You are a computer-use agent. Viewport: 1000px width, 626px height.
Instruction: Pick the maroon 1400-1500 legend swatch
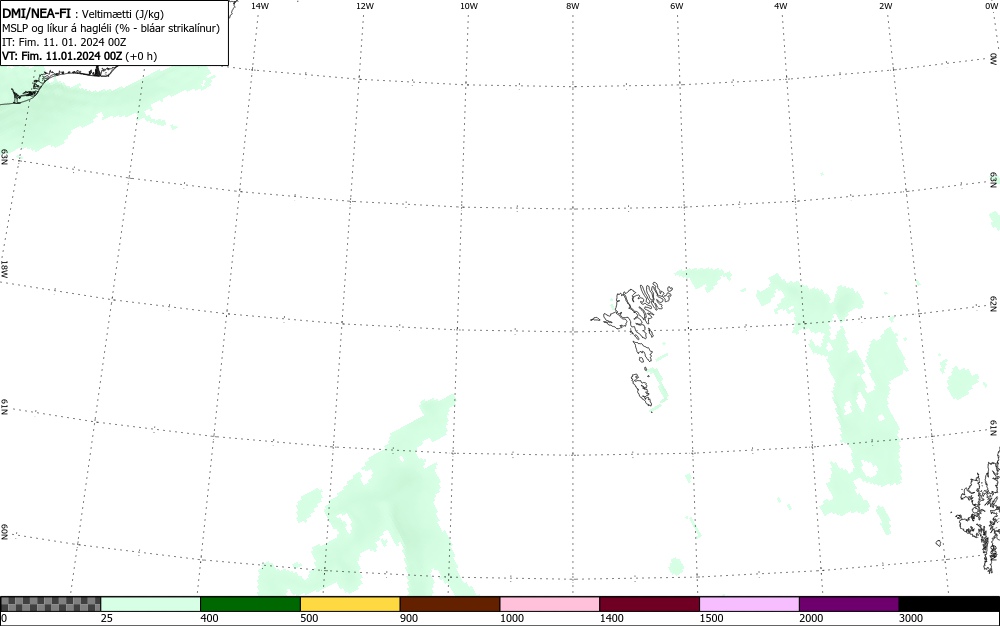[649, 604]
